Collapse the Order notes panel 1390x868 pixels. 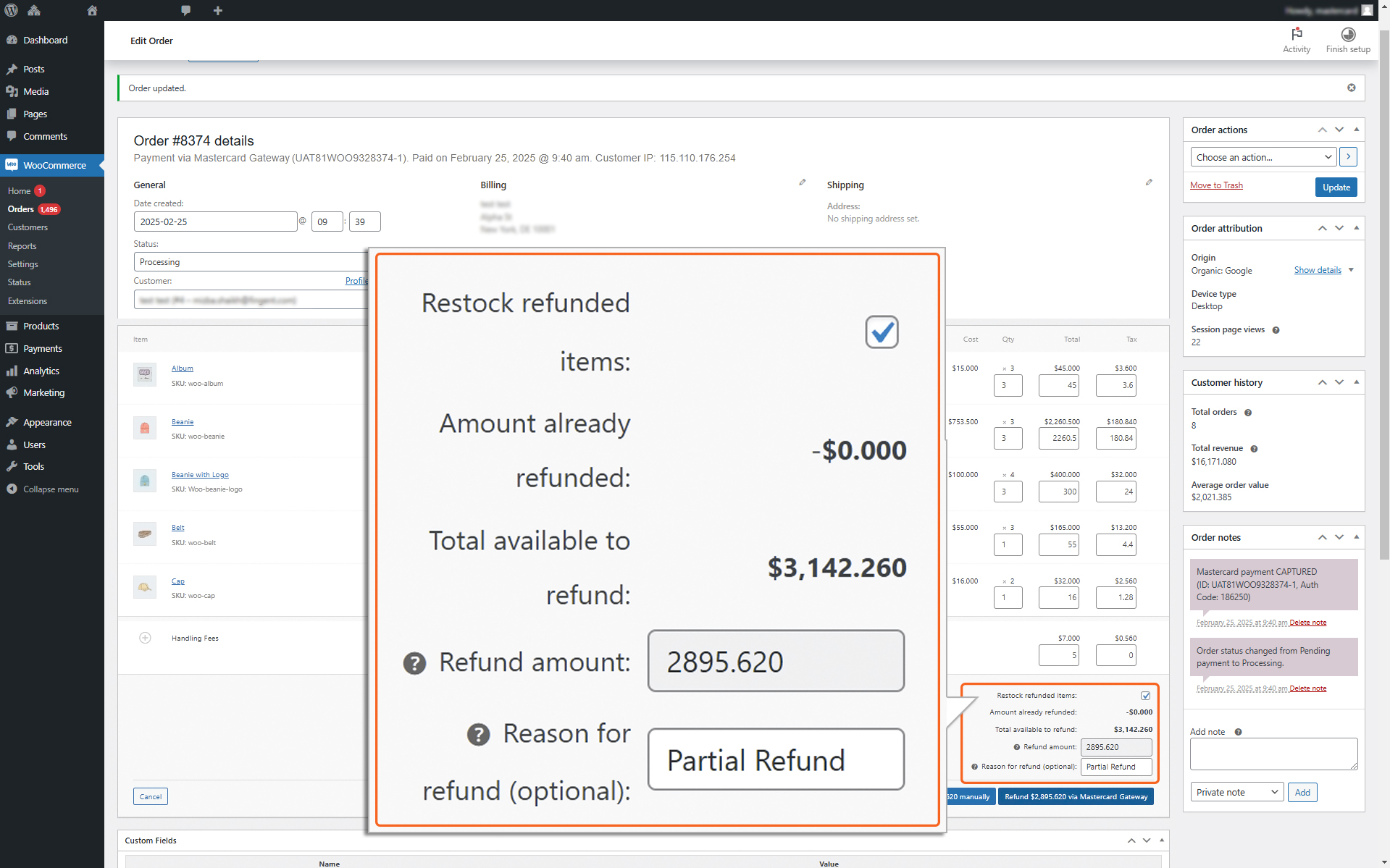pyautogui.click(x=1356, y=537)
